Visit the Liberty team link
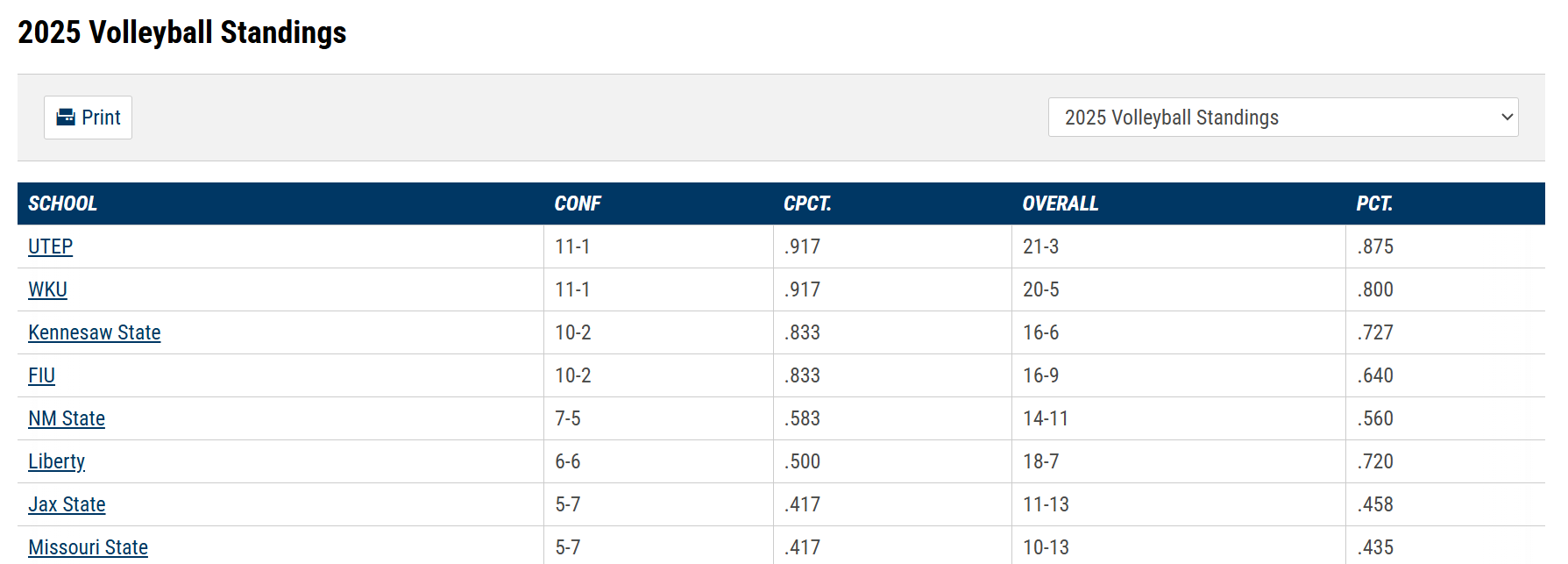This screenshot has height=564, width=1568. click(56, 461)
